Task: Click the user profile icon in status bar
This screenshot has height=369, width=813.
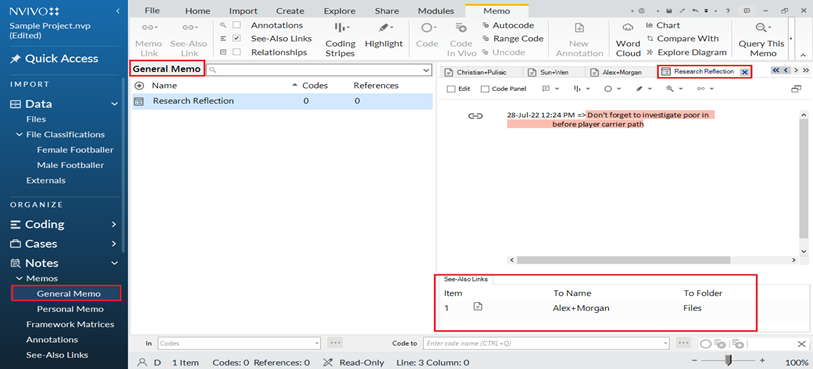Action: (141, 363)
